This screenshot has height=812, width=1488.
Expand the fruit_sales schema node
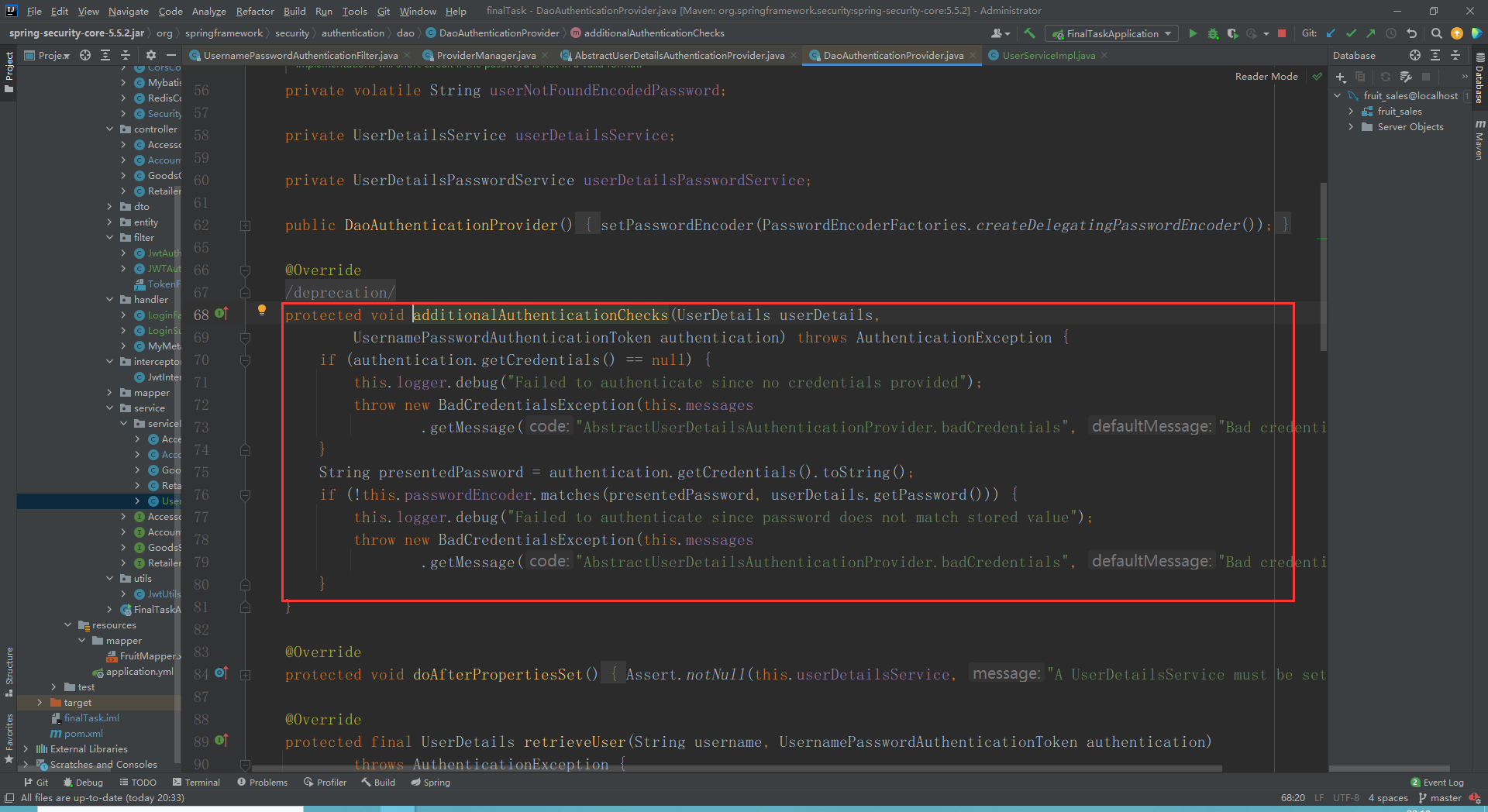click(1351, 112)
